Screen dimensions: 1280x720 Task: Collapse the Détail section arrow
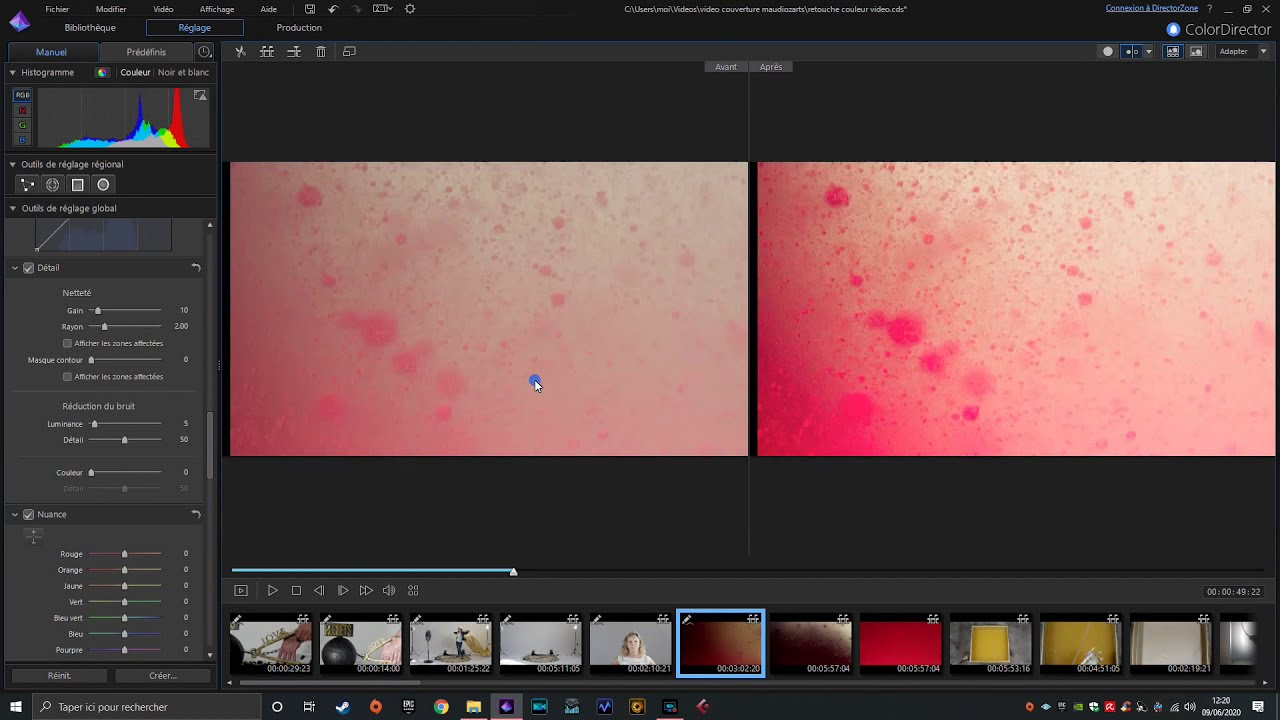[x=15, y=268]
